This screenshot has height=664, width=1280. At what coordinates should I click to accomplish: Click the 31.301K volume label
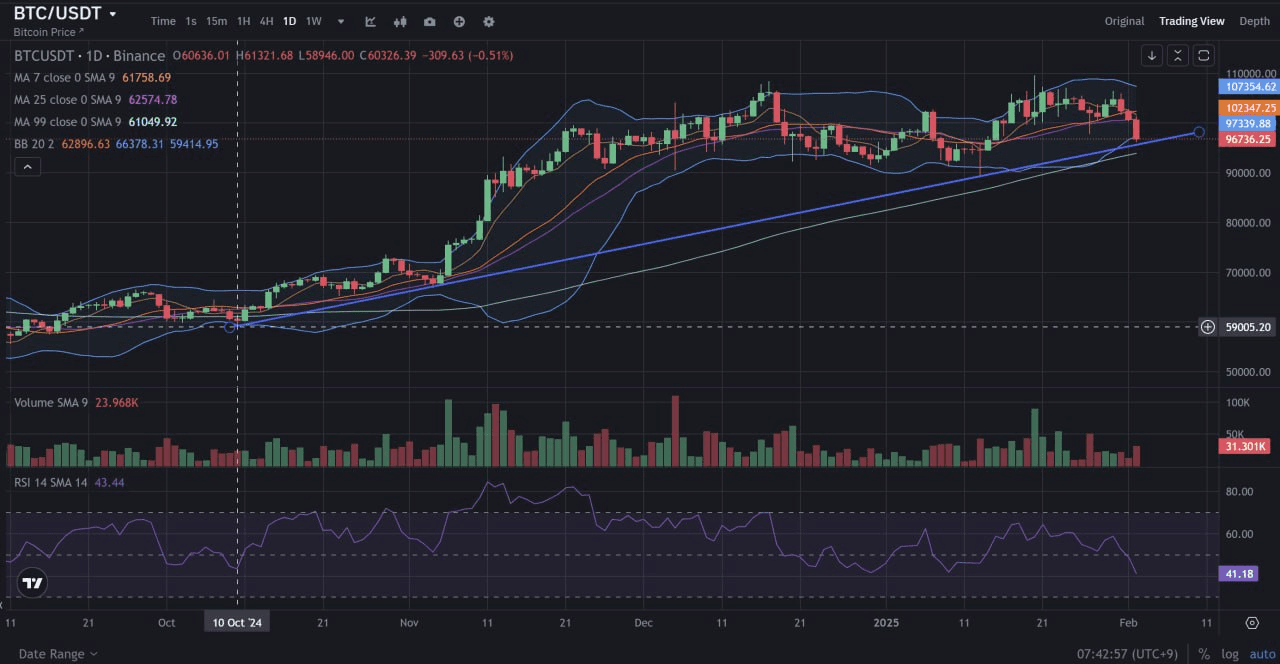1246,446
